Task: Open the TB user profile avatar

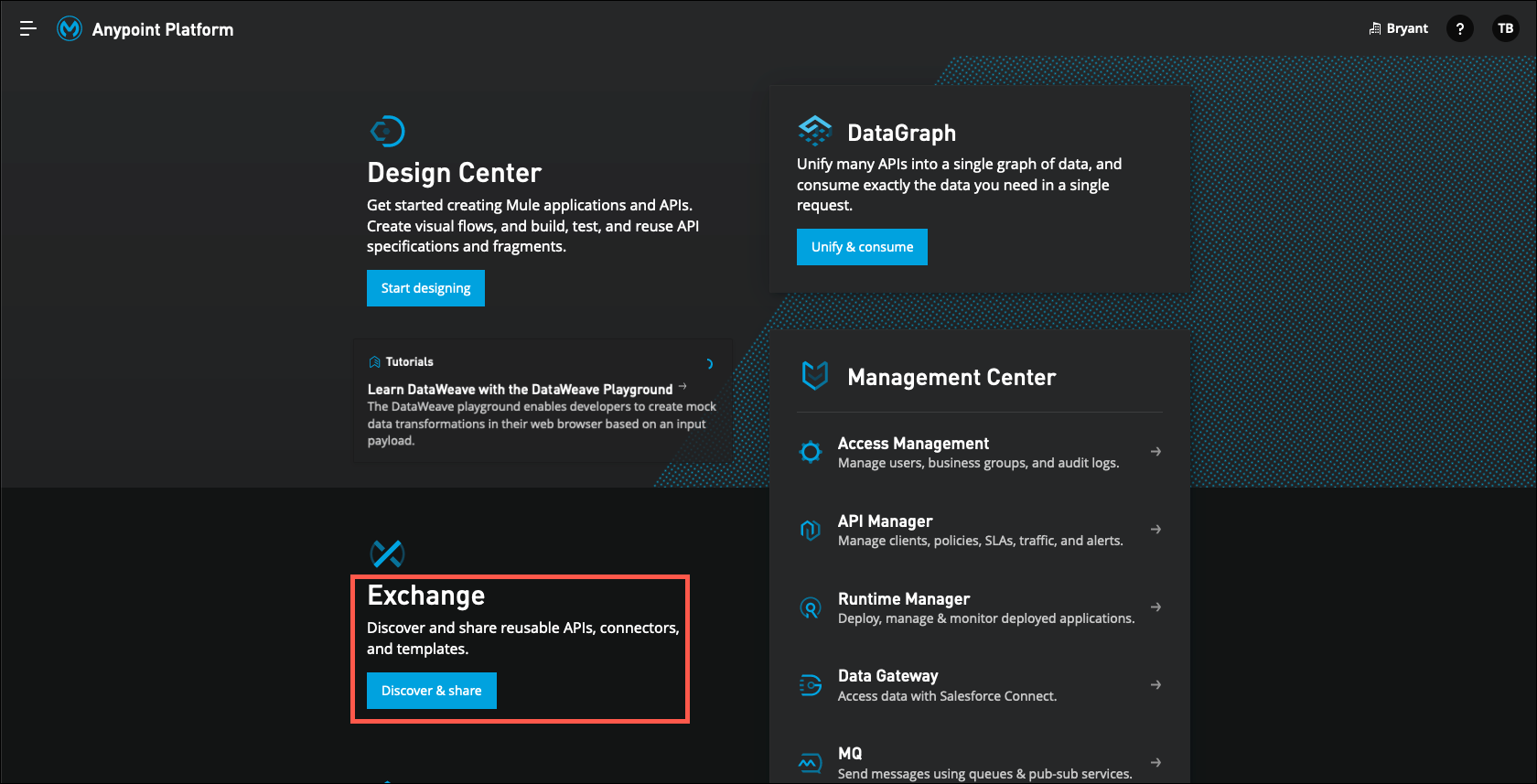Action: [x=1505, y=28]
